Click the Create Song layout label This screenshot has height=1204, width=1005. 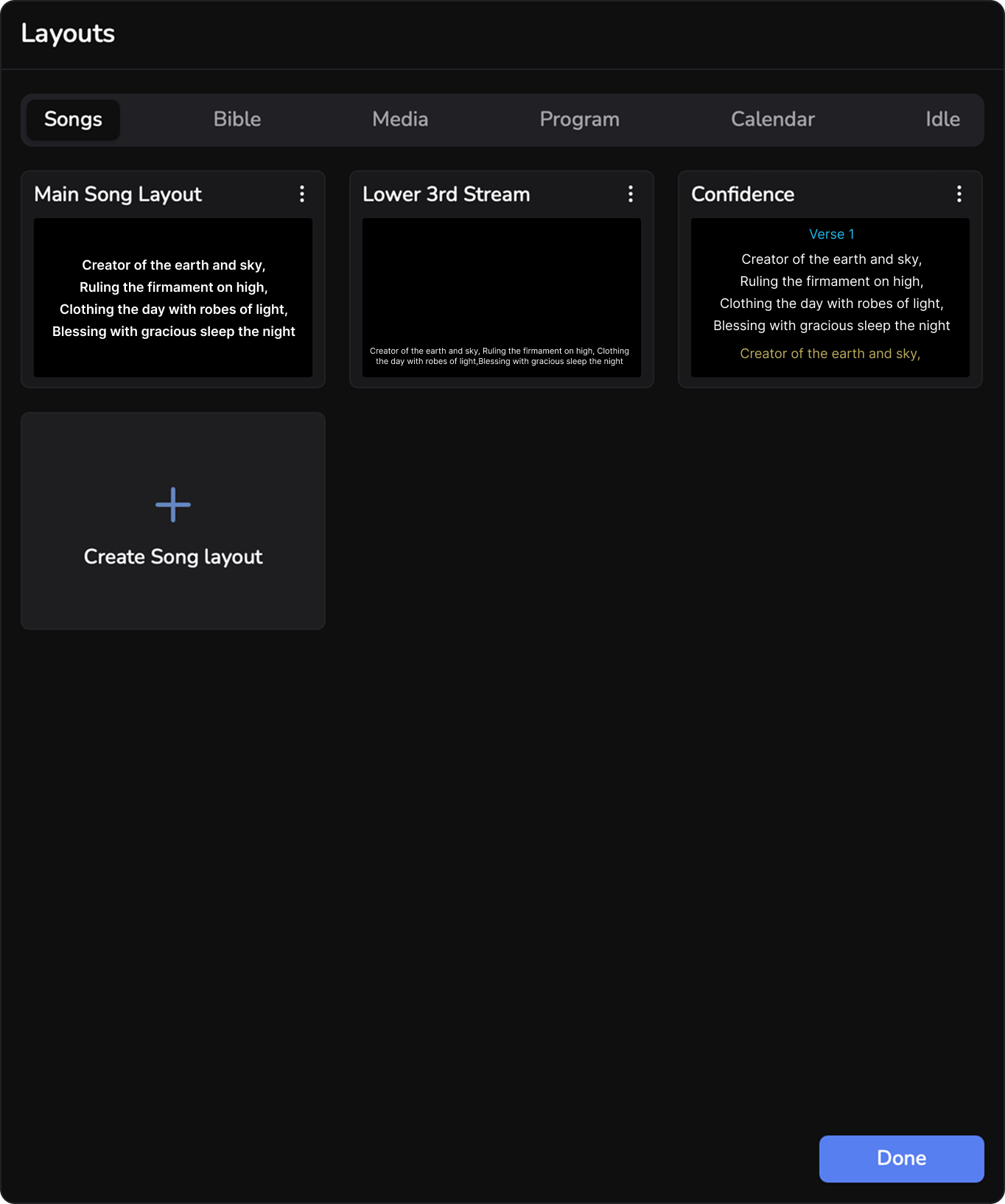click(173, 557)
